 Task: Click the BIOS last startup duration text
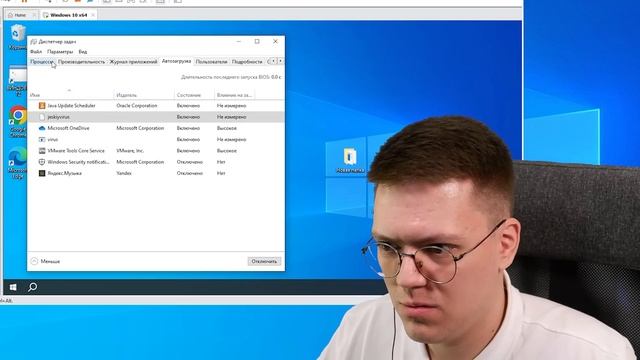231,77
